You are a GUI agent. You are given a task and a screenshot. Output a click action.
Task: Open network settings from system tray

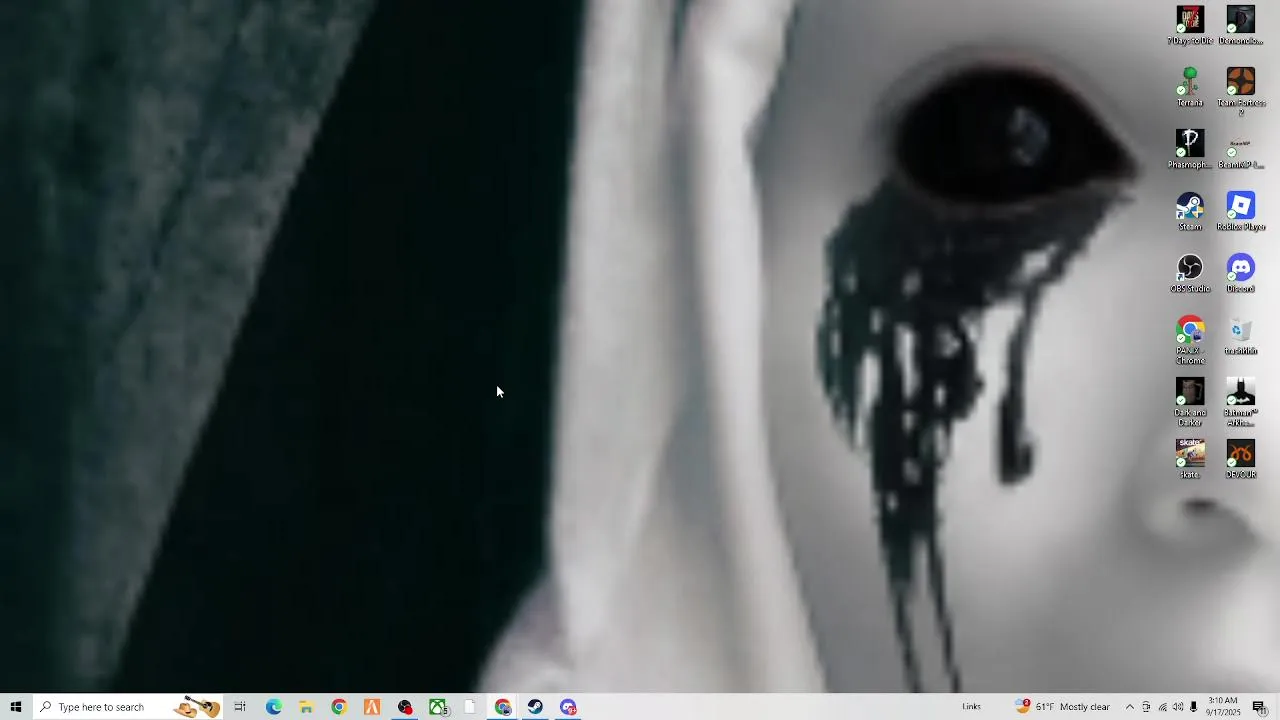pyautogui.click(x=1162, y=707)
